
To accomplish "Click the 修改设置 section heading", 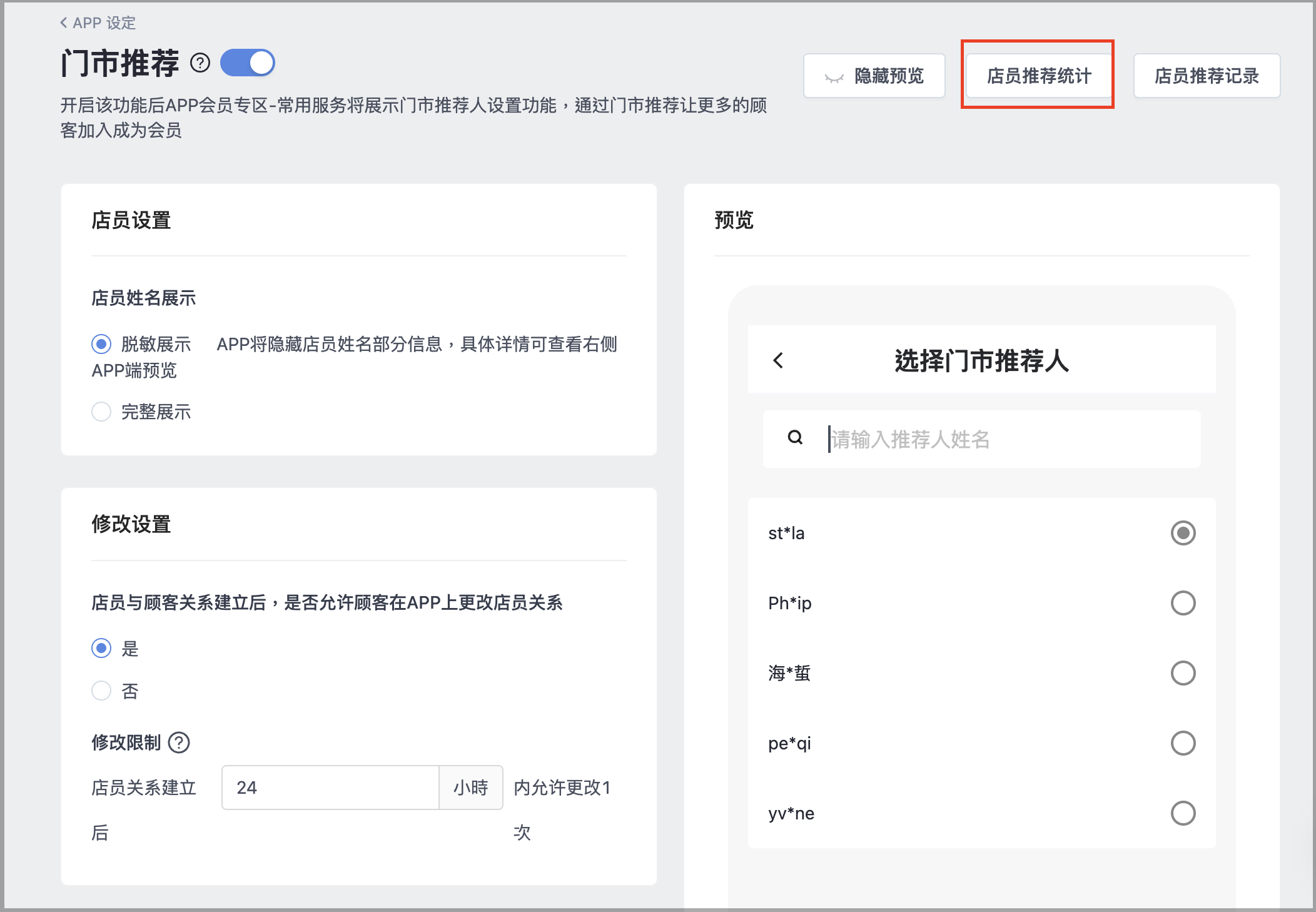I will 131,524.
